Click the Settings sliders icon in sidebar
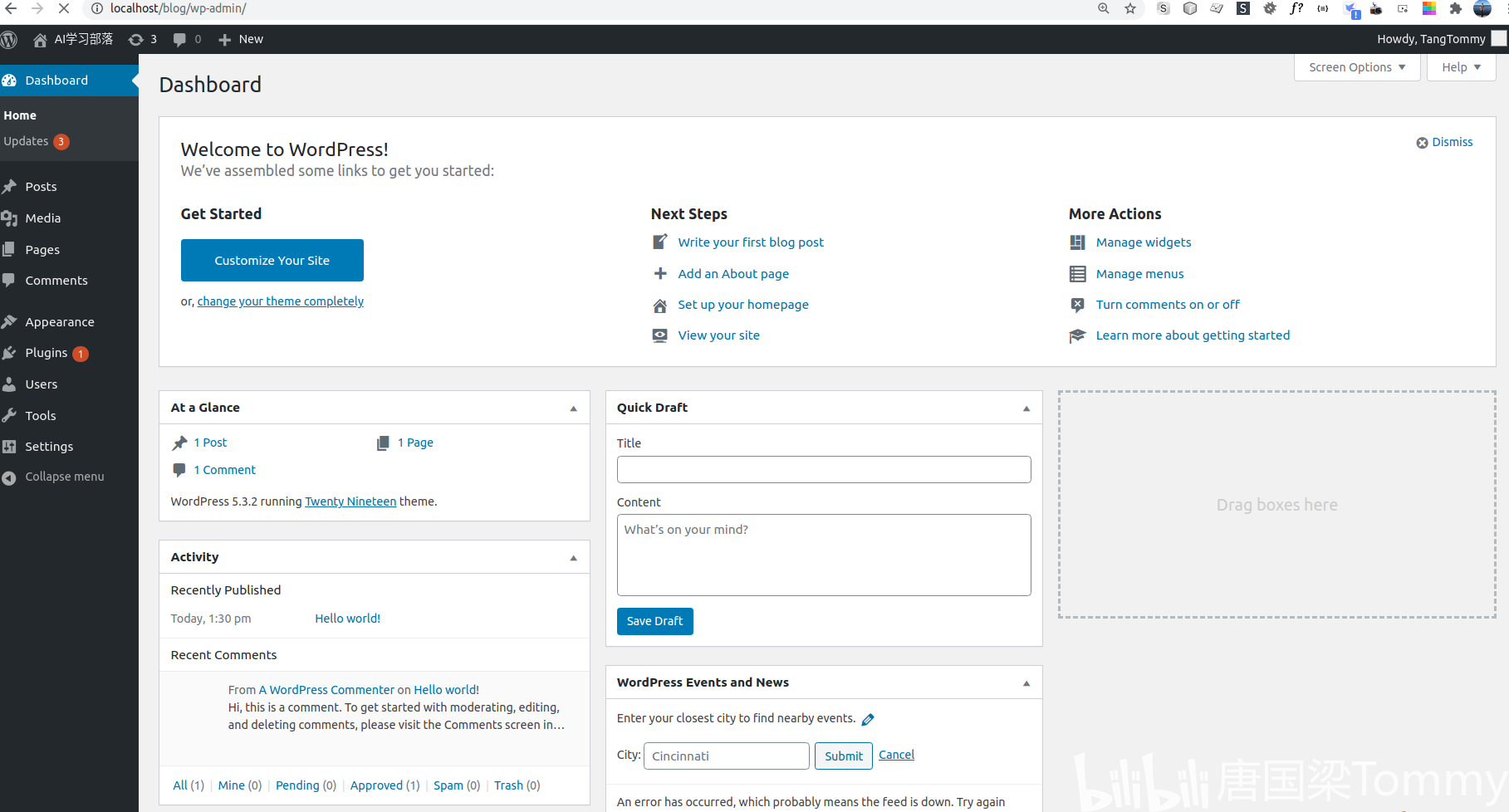This screenshot has height=812, width=1509. [9, 447]
